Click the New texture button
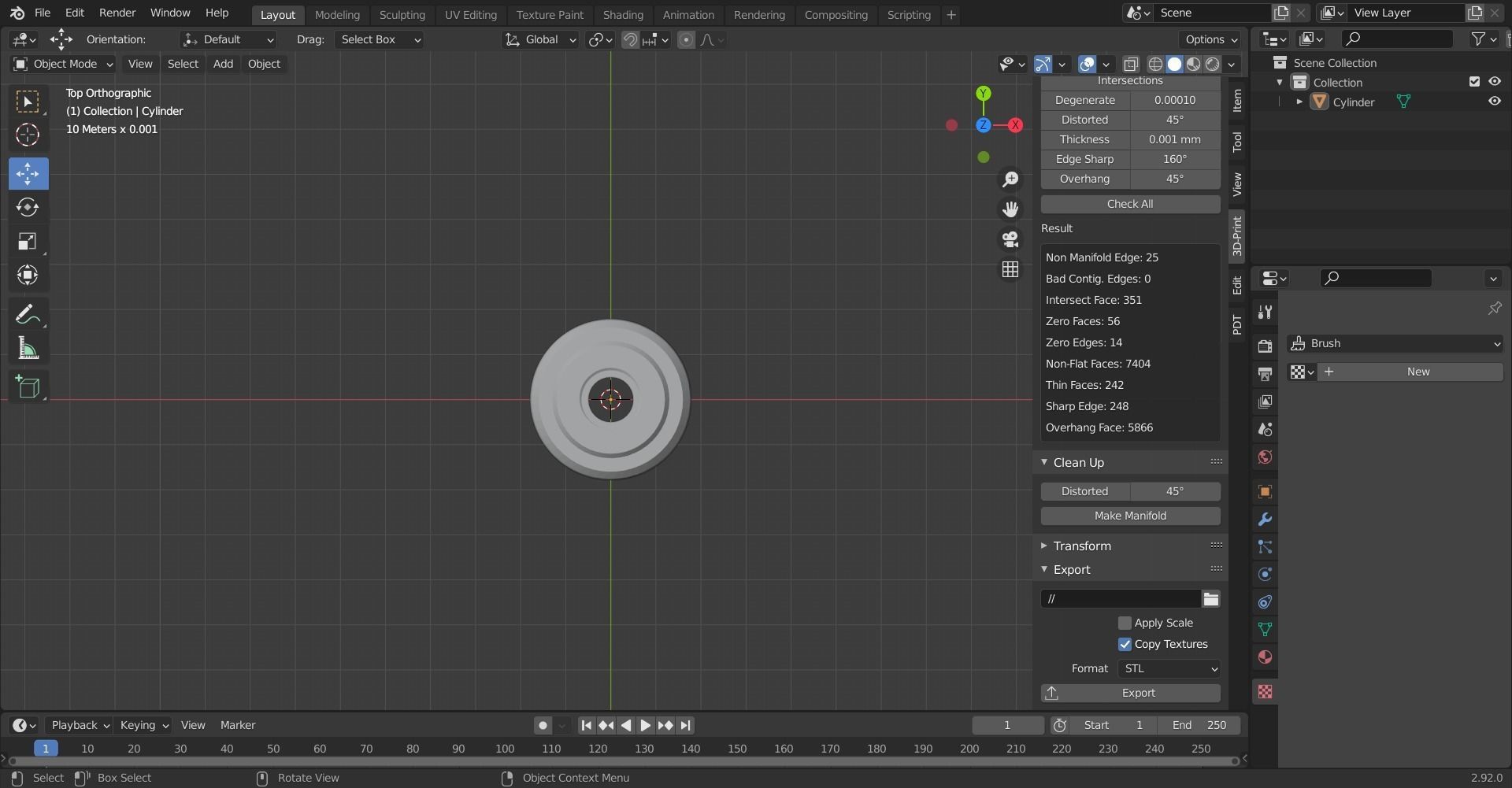Image resolution: width=1512 pixels, height=788 pixels. pyautogui.click(x=1410, y=372)
